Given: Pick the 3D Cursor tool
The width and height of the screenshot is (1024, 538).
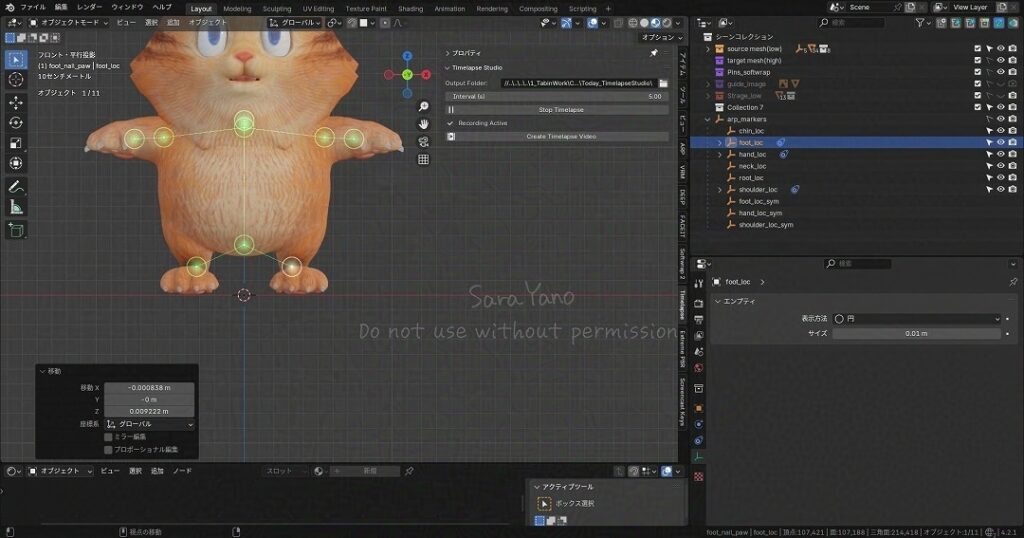Looking at the screenshot, I should point(16,79).
